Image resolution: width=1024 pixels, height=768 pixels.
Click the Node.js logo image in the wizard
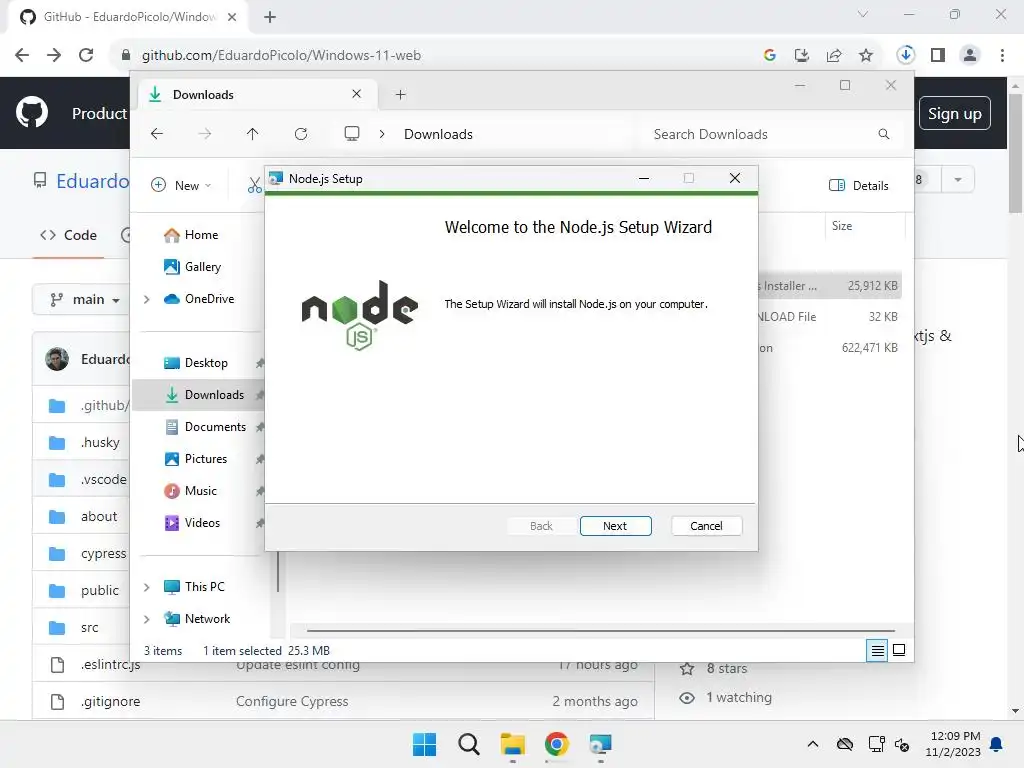pos(360,315)
